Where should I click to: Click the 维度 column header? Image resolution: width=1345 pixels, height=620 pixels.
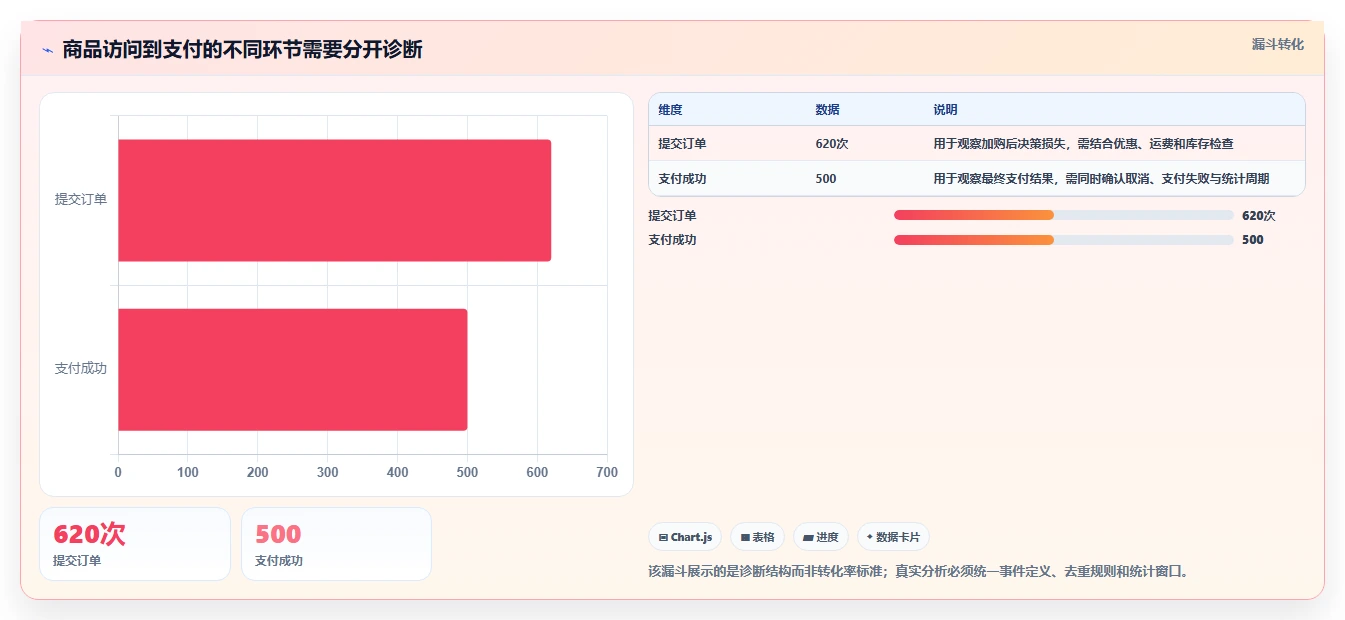[670, 110]
